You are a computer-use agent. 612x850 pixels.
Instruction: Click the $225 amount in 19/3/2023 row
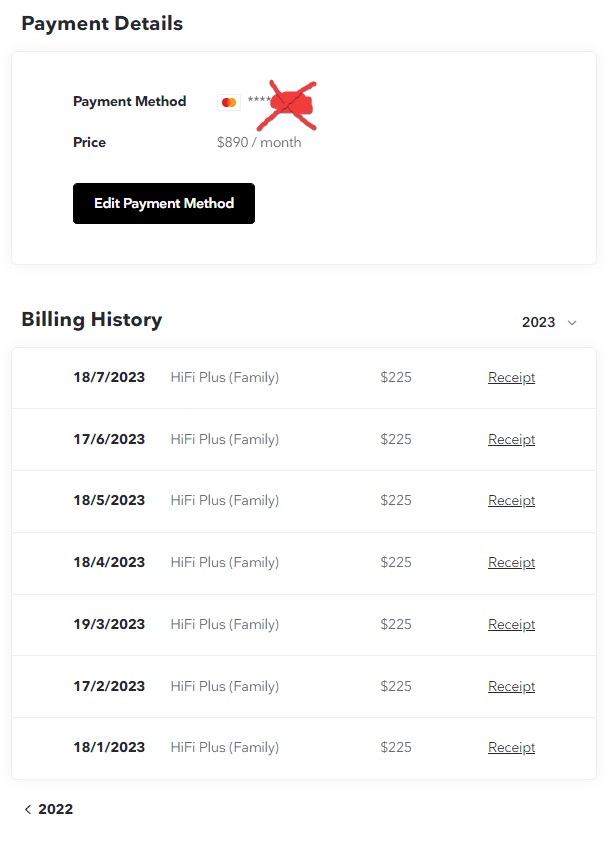click(396, 624)
